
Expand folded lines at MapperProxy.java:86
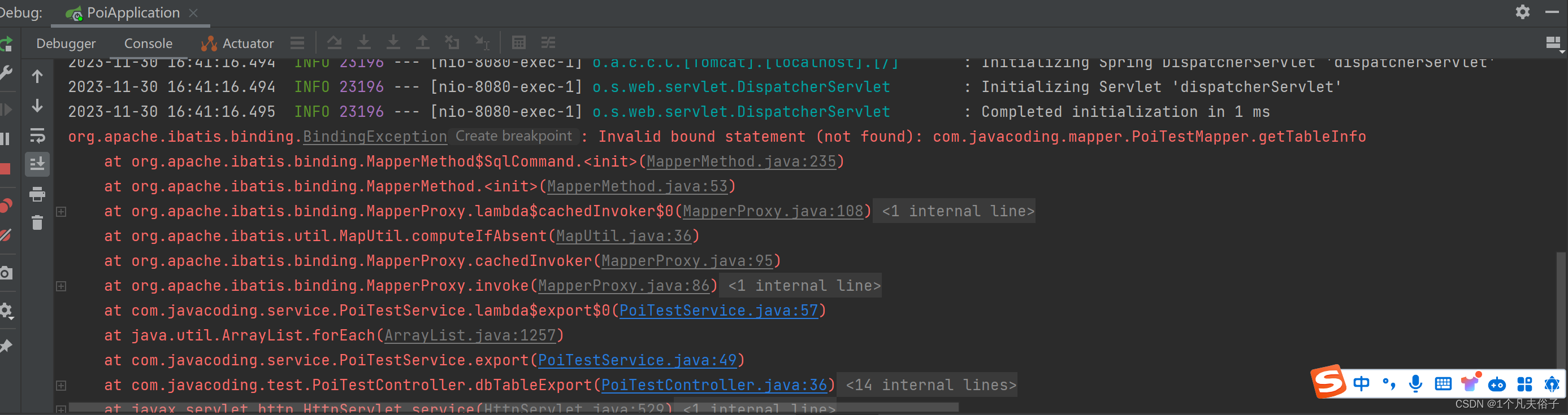pyautogui.click(x=61, y=286)
